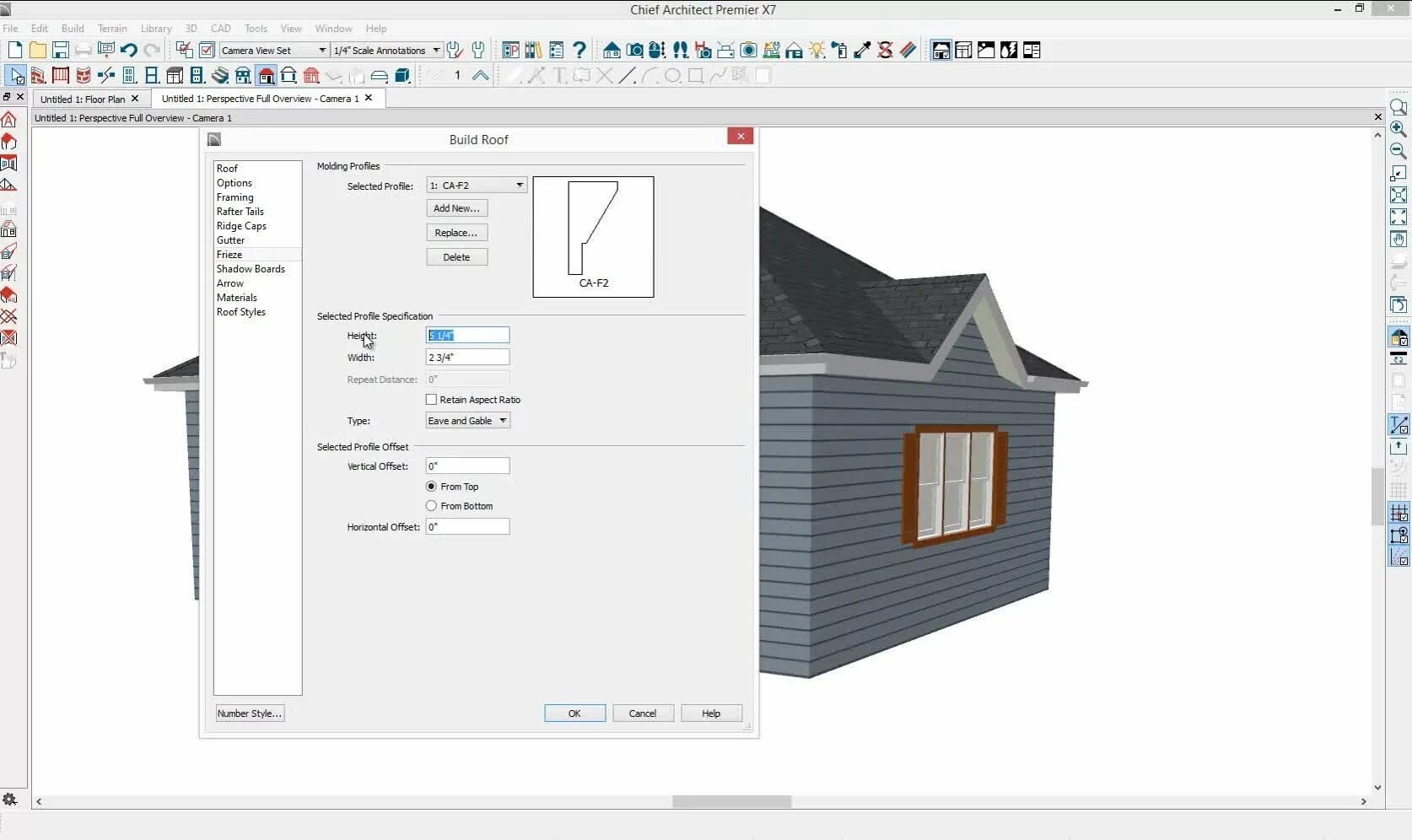Enable Retain Aspect Ratio checkbox
The height and width of the screenshot is (840, 1412).
tap(432, 400)
